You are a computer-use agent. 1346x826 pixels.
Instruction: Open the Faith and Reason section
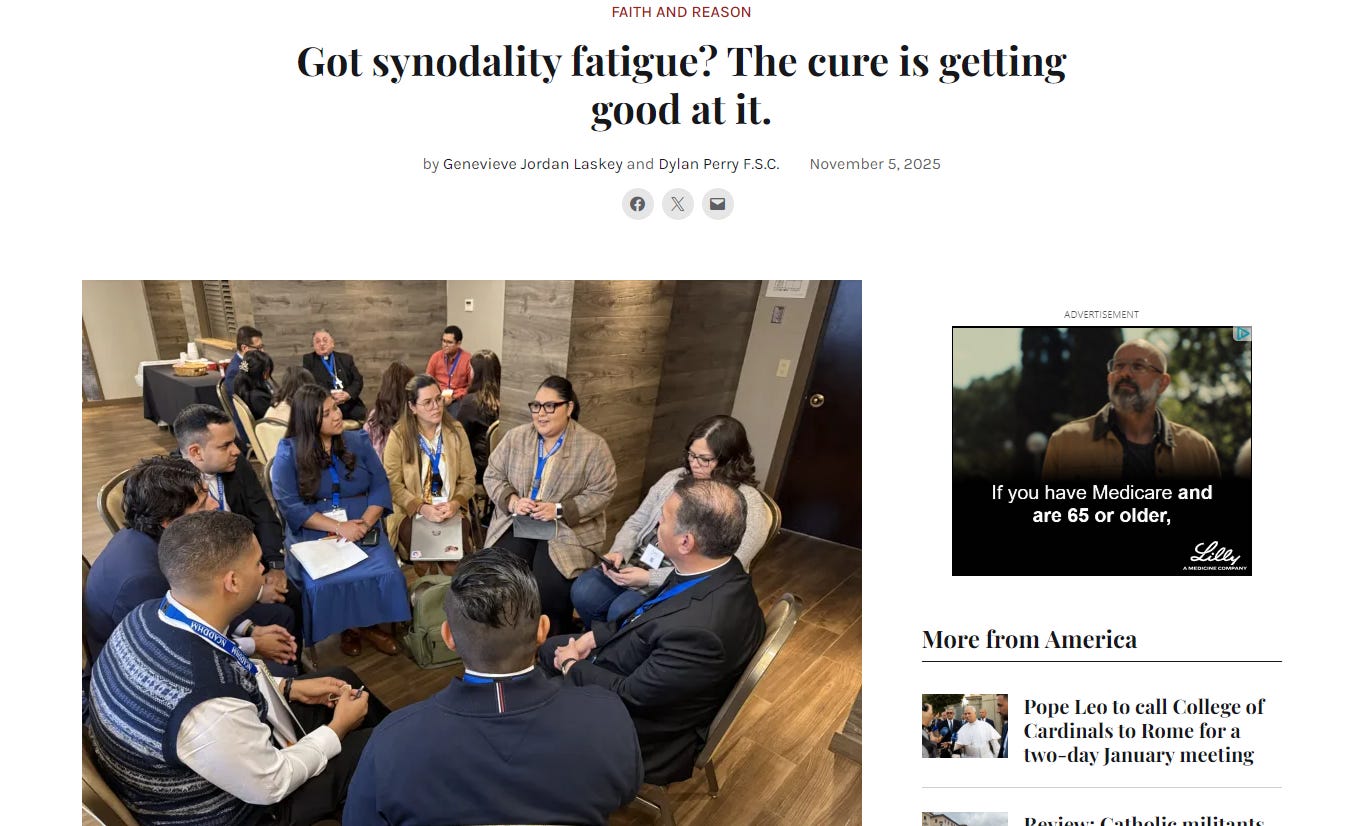tap(681, 12)
